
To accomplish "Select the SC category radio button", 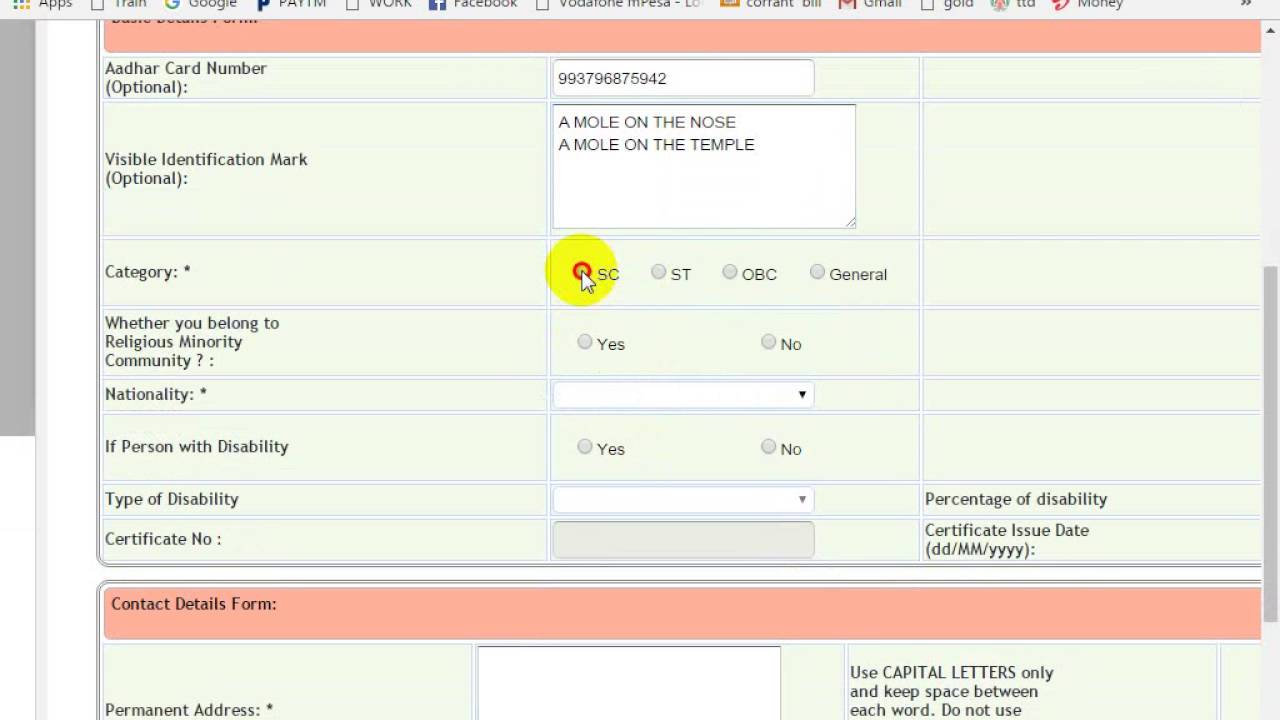I will [x=581, y=271].
